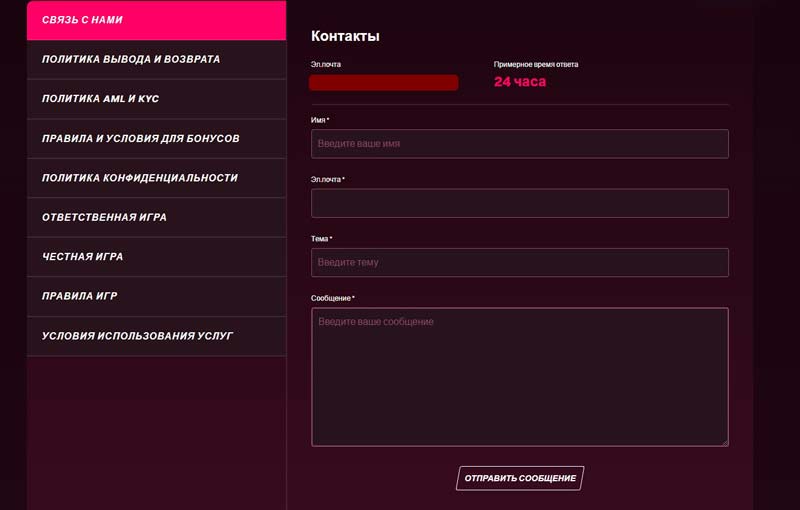
Task: Click the Введите ваше сообщение text area
Action: click(519, 376)
